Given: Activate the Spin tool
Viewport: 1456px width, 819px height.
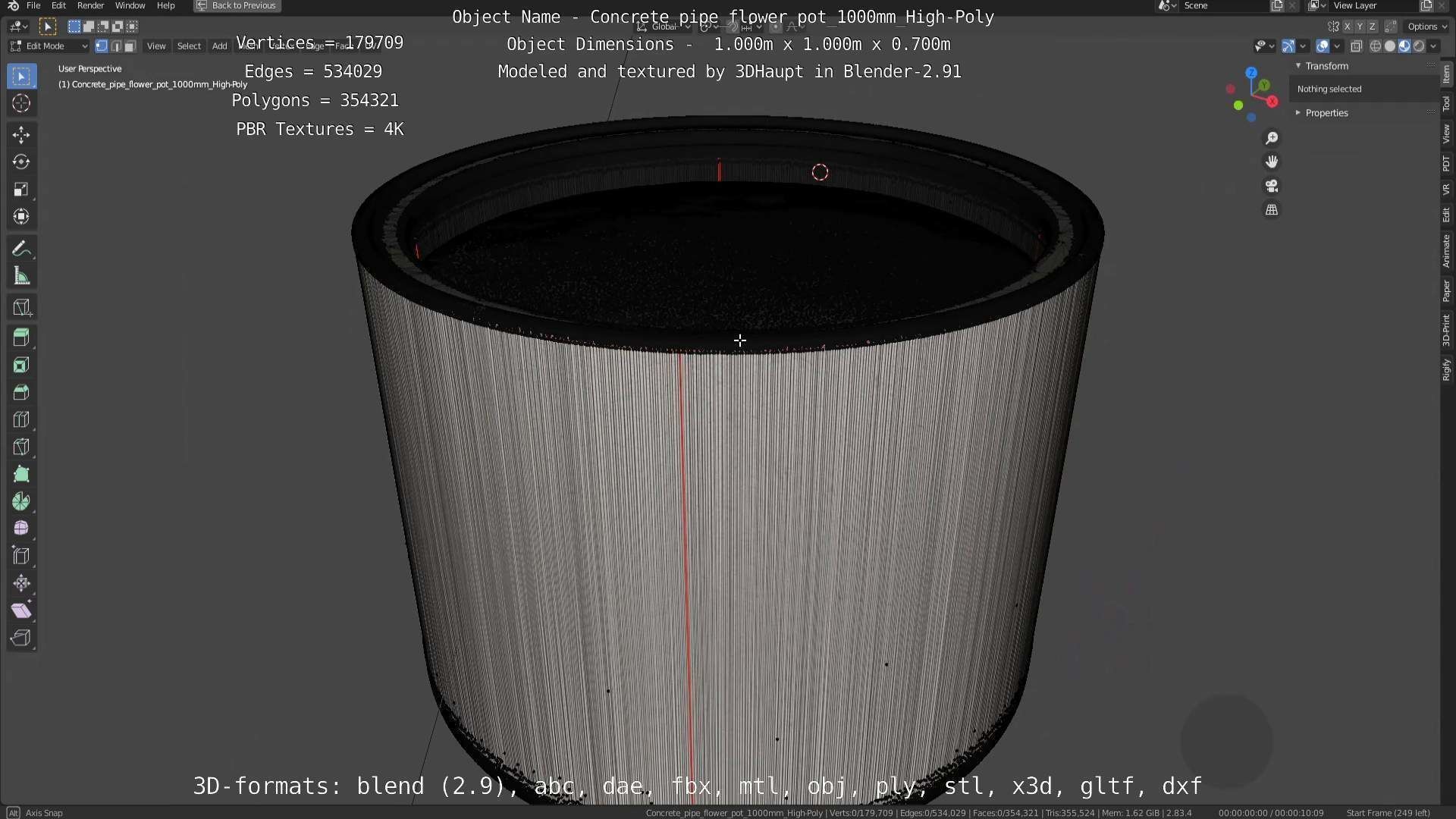Looking at the screenshot, I should [x=21, y=501].
